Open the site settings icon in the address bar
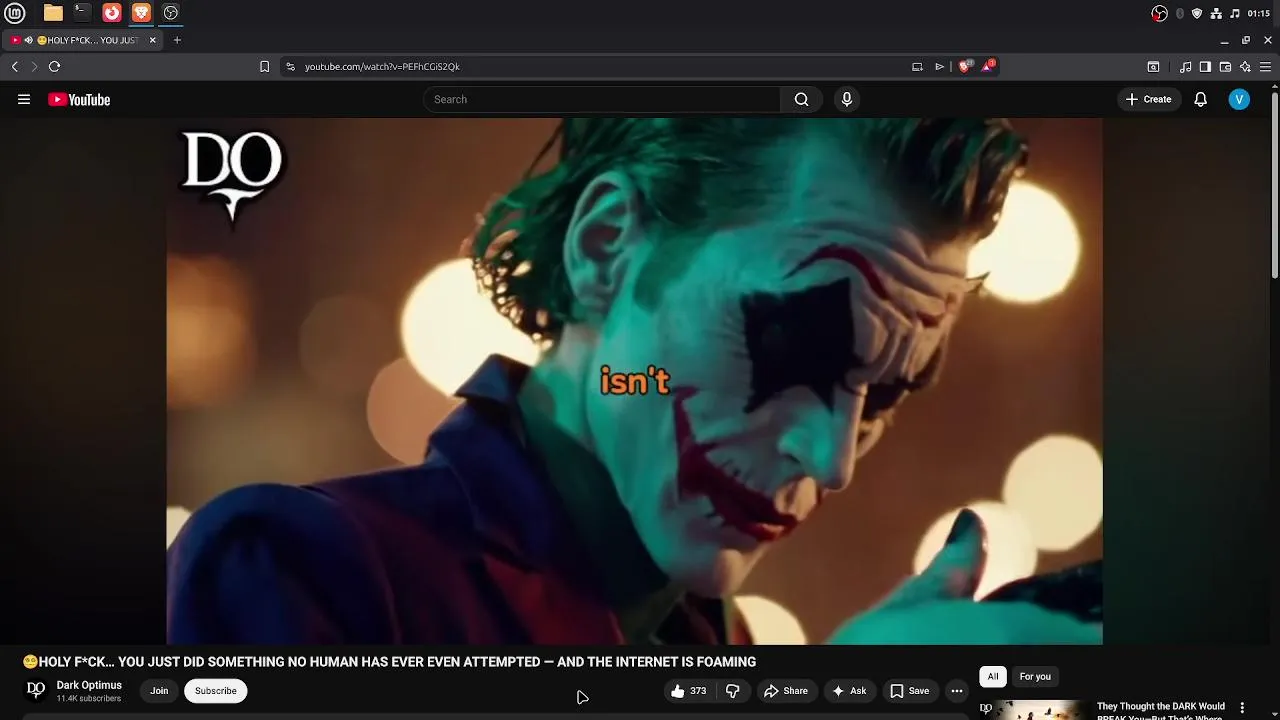 click(x=290, y=66)
